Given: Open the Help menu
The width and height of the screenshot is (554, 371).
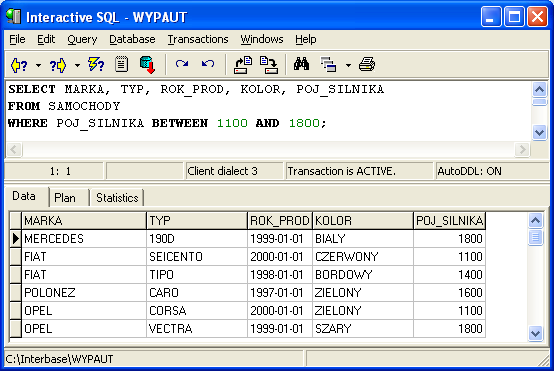Looking at the screenshot, I should 306,39.
